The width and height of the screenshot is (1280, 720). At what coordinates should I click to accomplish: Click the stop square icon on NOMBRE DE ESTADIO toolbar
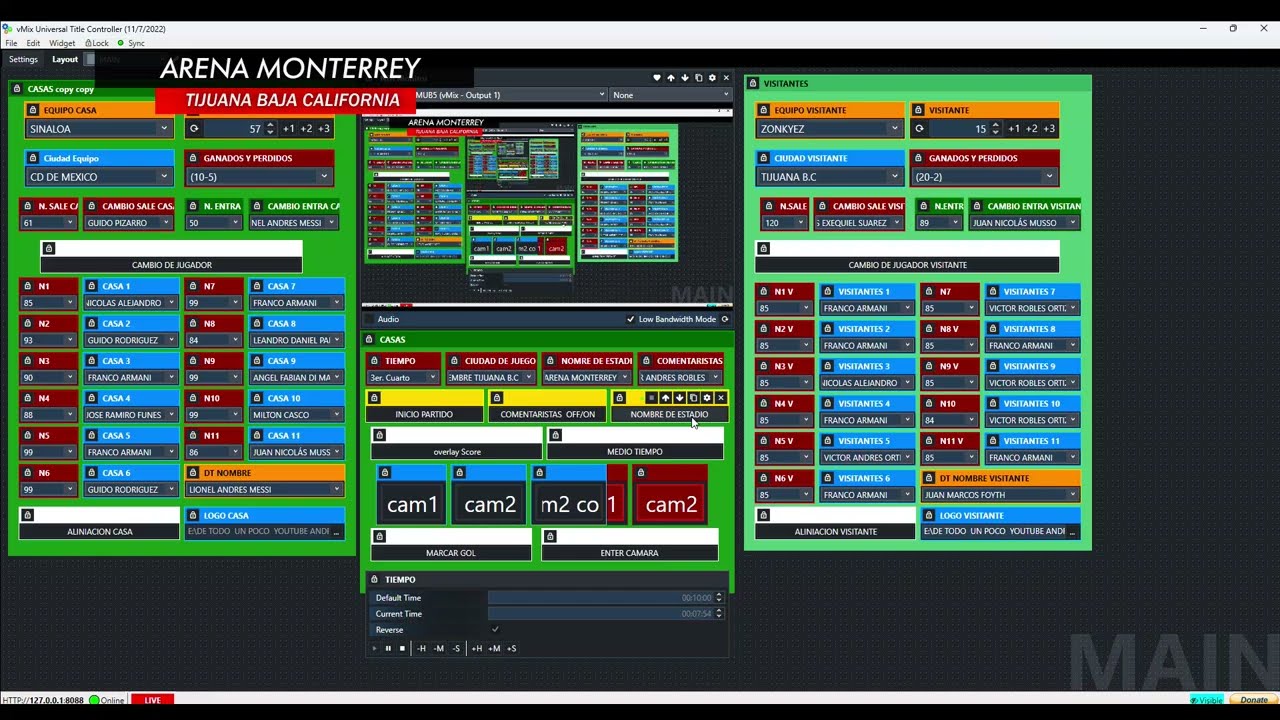651,398
